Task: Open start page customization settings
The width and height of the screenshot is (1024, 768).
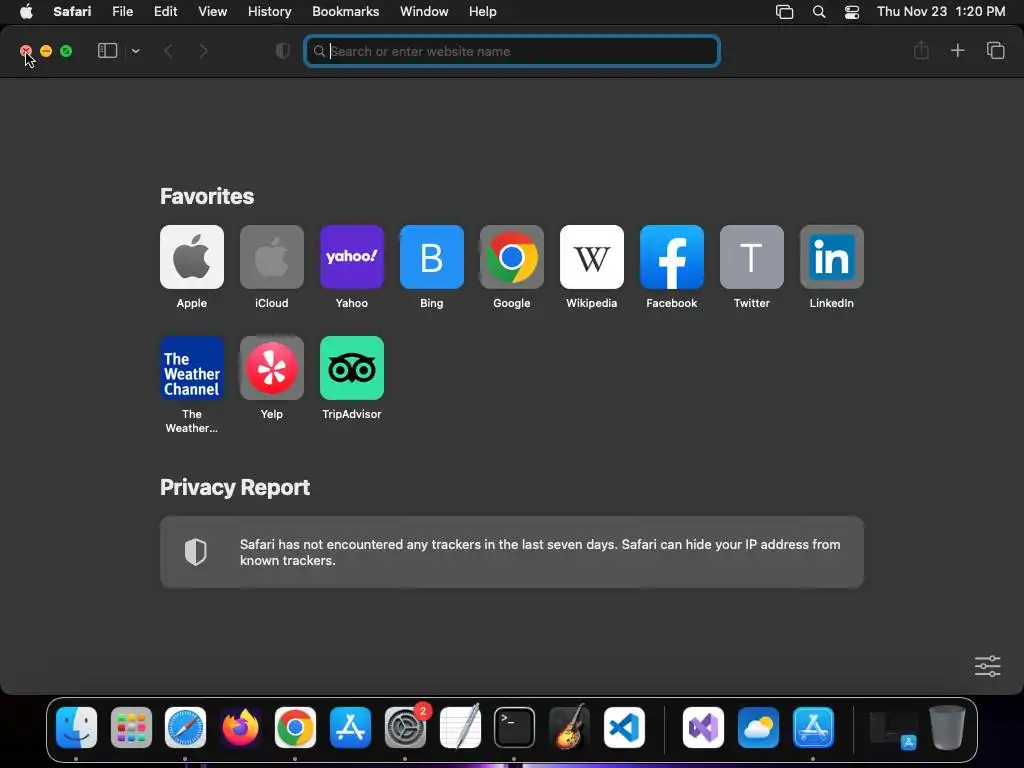Action: 987,666
